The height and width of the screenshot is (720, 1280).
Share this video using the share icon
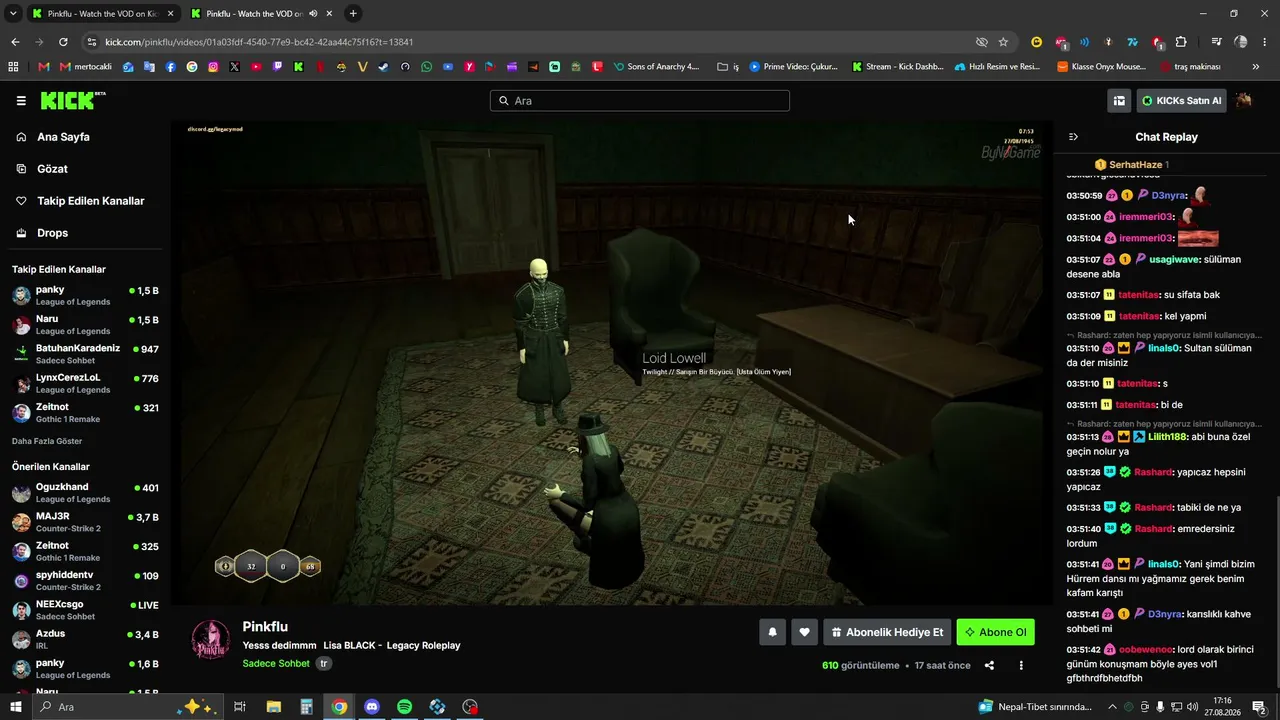[989, 665]
